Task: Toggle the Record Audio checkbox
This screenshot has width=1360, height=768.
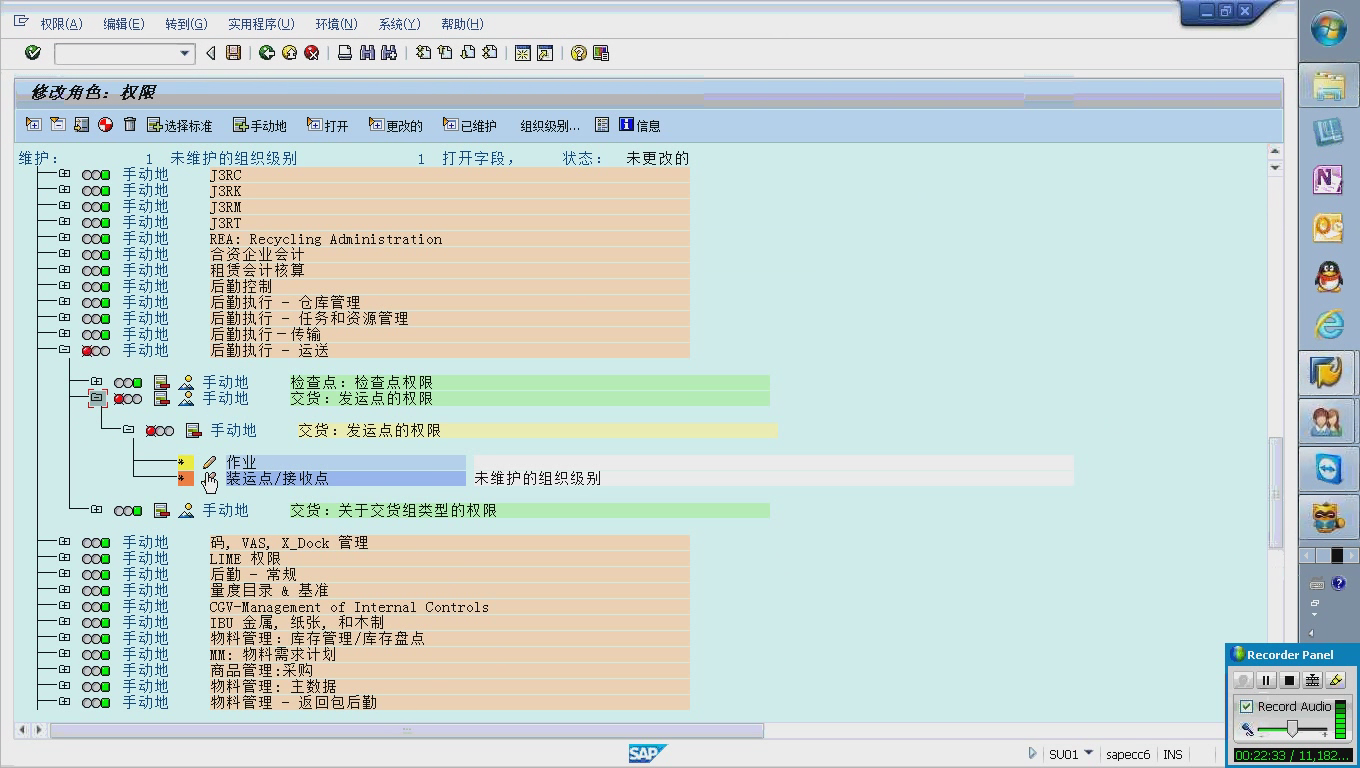Action: (x=1246, y=706)
